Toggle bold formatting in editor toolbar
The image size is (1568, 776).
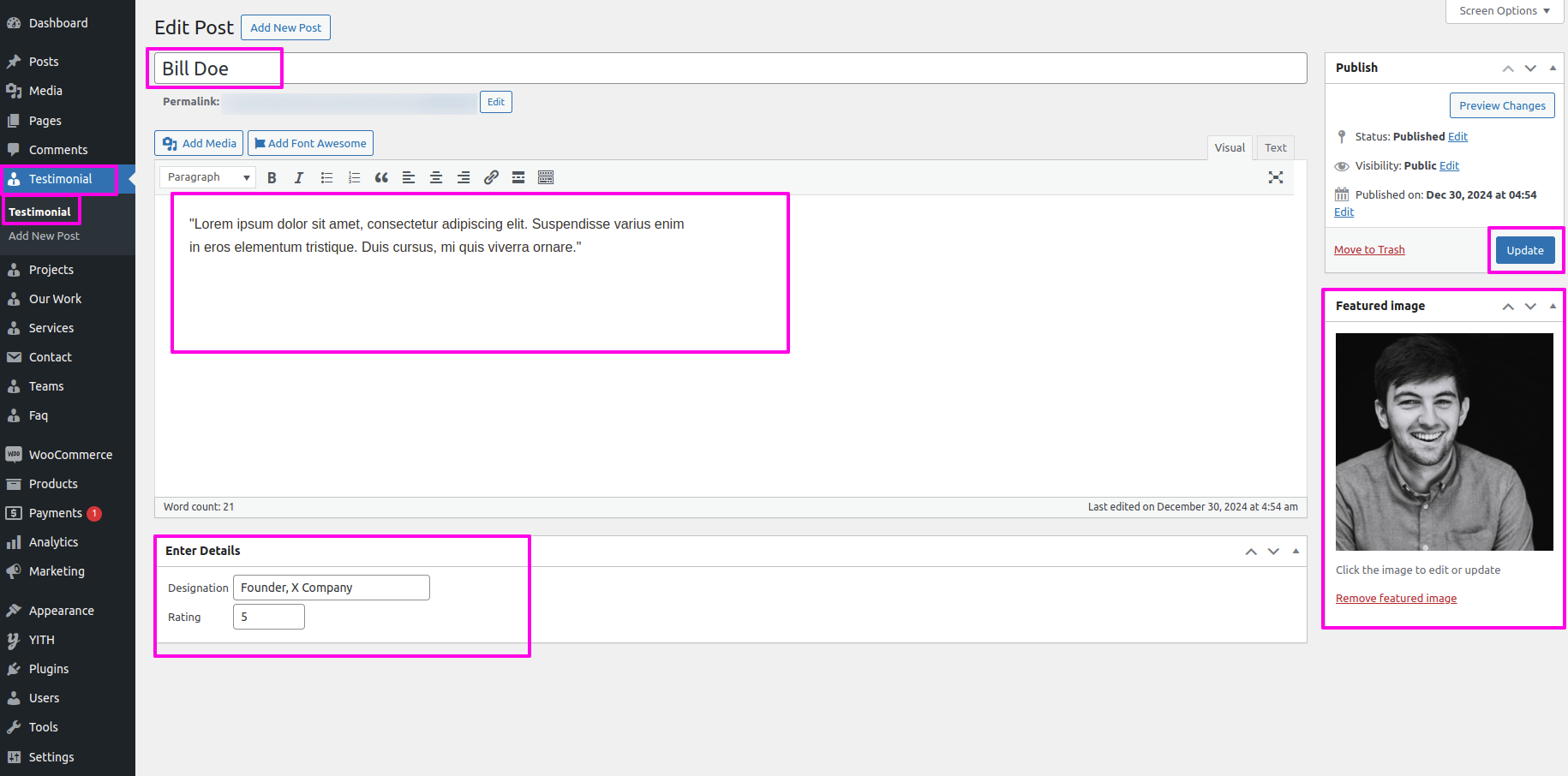click(272, 177)
